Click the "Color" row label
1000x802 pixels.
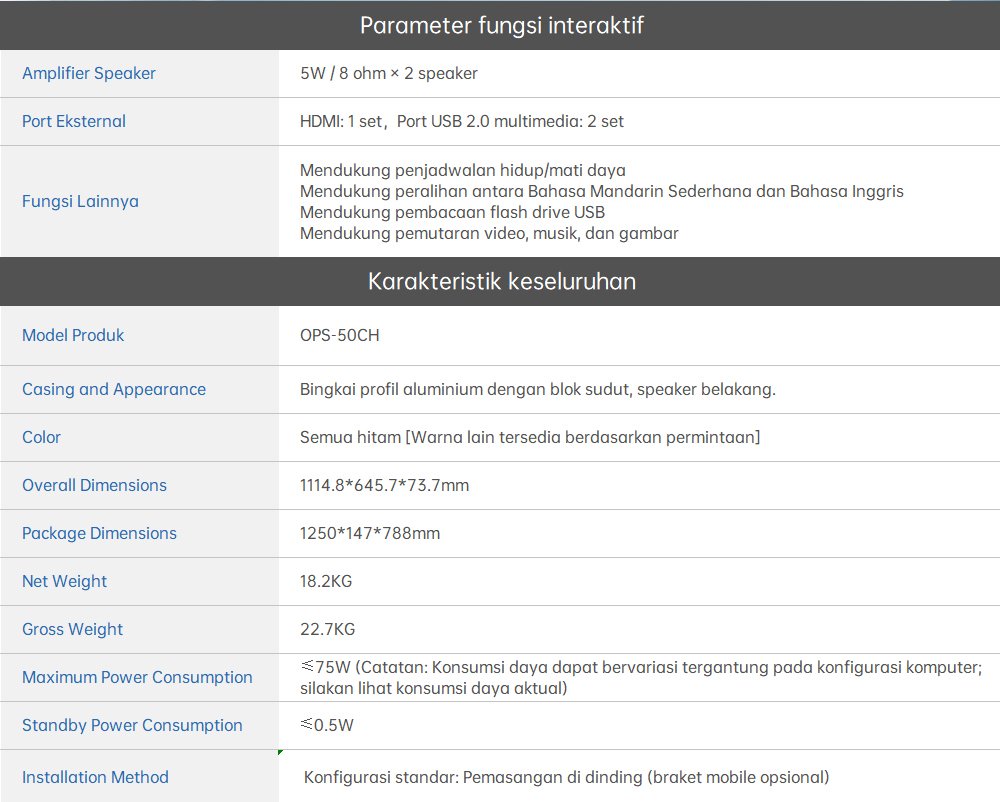41,437
